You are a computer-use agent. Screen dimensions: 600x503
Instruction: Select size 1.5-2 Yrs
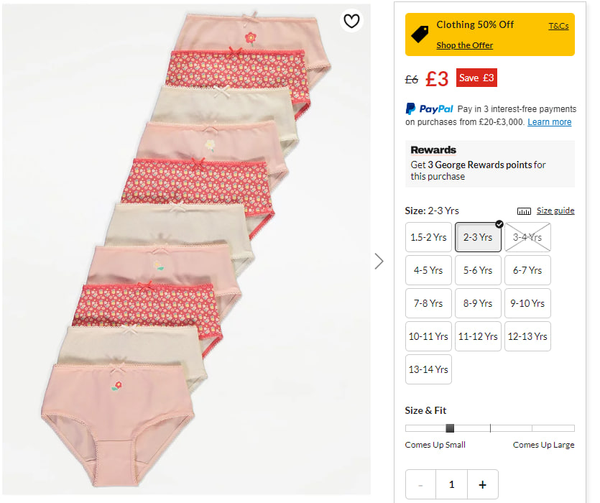coord(428,237)
